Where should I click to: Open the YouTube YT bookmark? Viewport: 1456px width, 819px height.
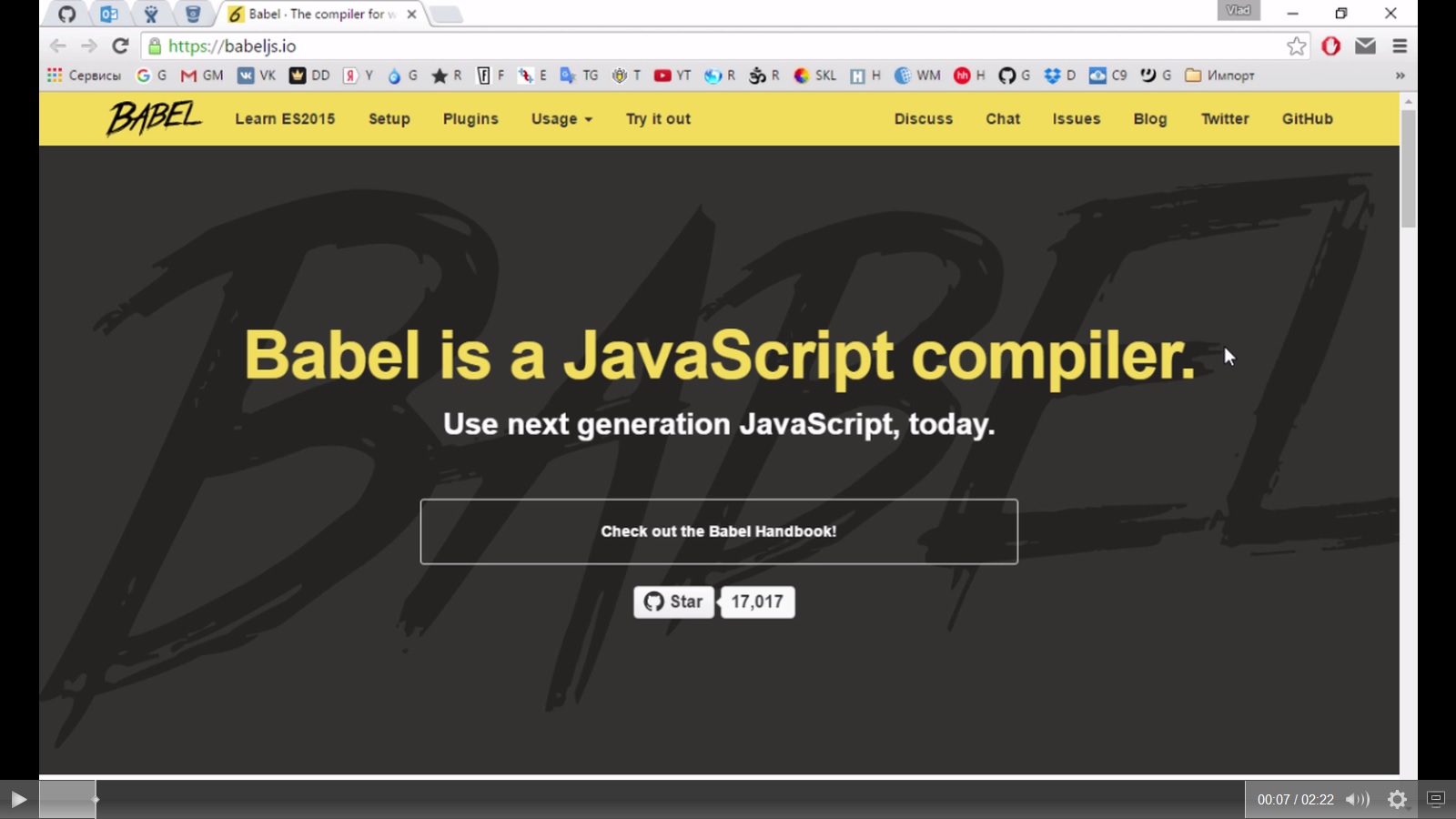click(672, 76)
